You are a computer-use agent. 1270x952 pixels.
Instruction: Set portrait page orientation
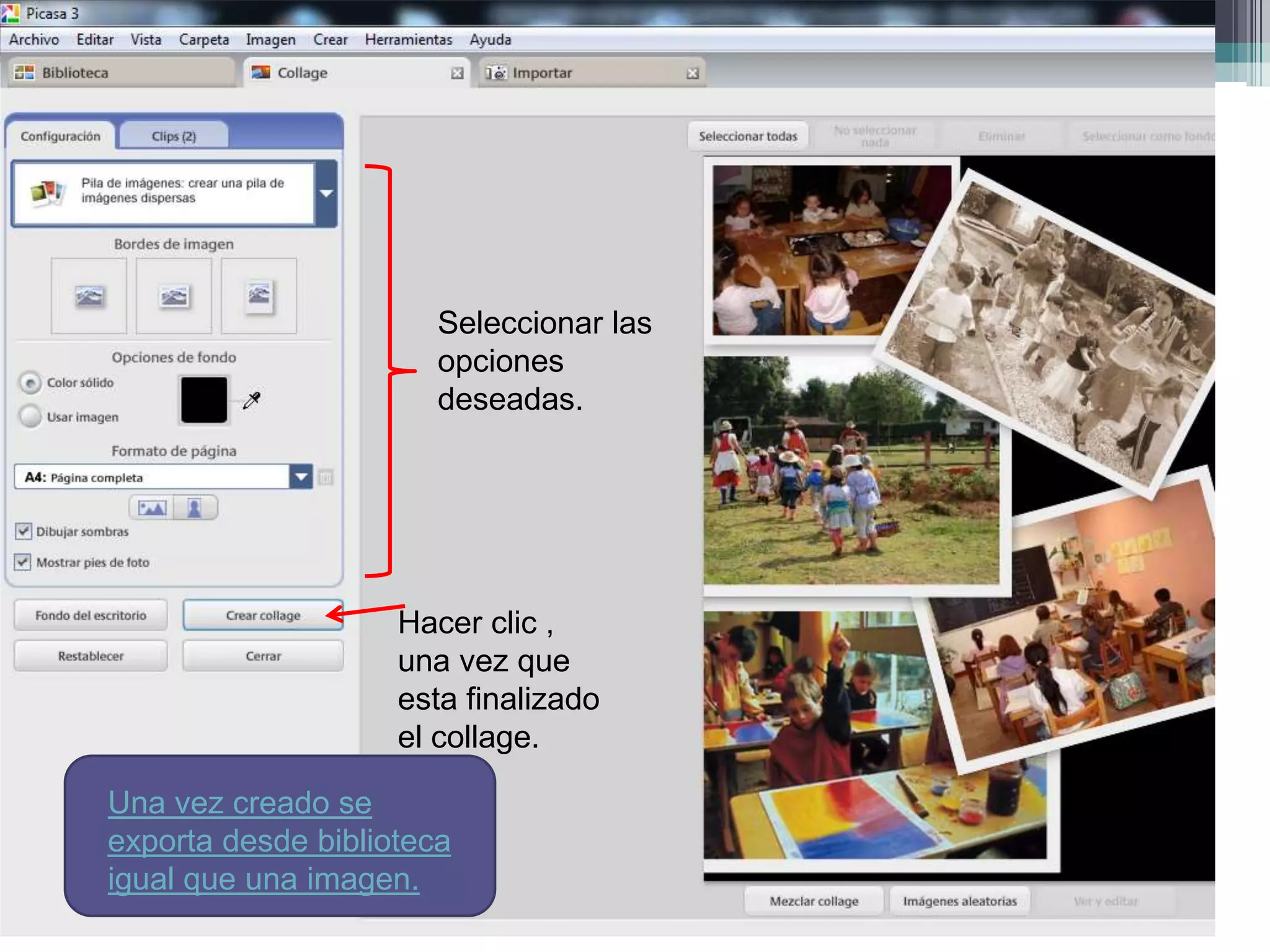(x=195, y=508)
